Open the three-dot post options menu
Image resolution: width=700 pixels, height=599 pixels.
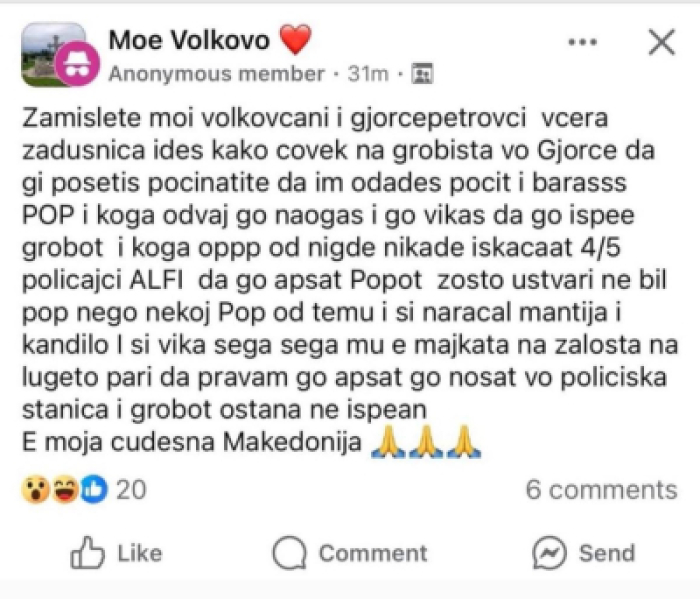coord(583,42)
